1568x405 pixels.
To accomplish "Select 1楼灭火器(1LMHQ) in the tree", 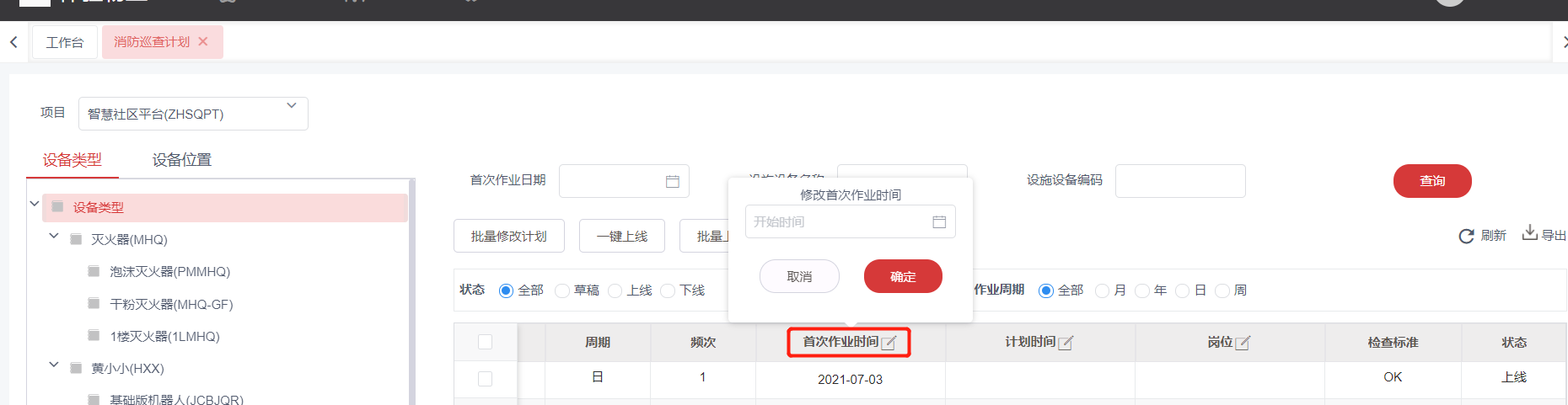I will [164, 336].
